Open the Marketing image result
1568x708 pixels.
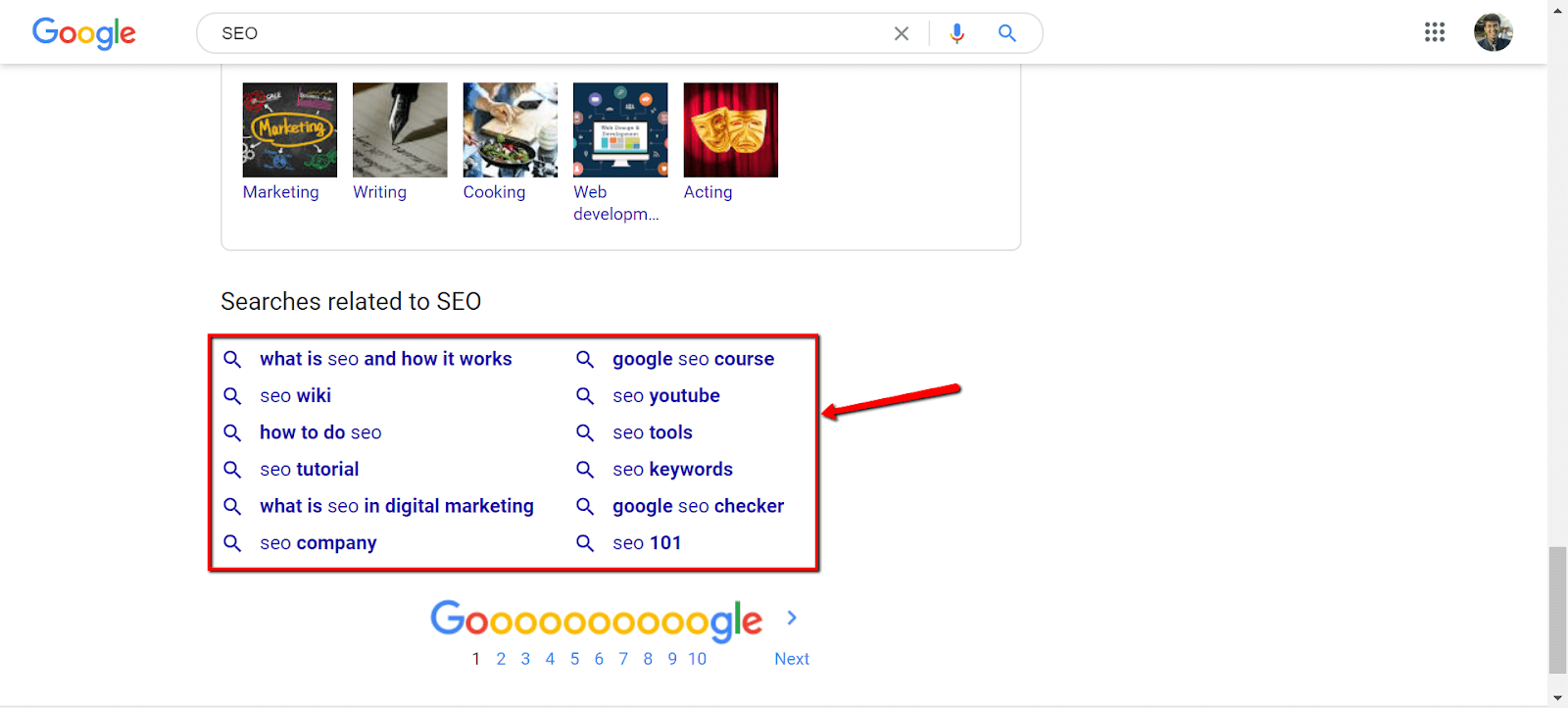click(x=289, y=129)
